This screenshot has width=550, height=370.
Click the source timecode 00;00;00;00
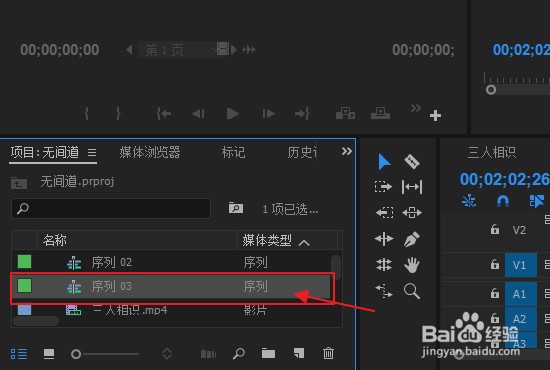click(60, 50)
